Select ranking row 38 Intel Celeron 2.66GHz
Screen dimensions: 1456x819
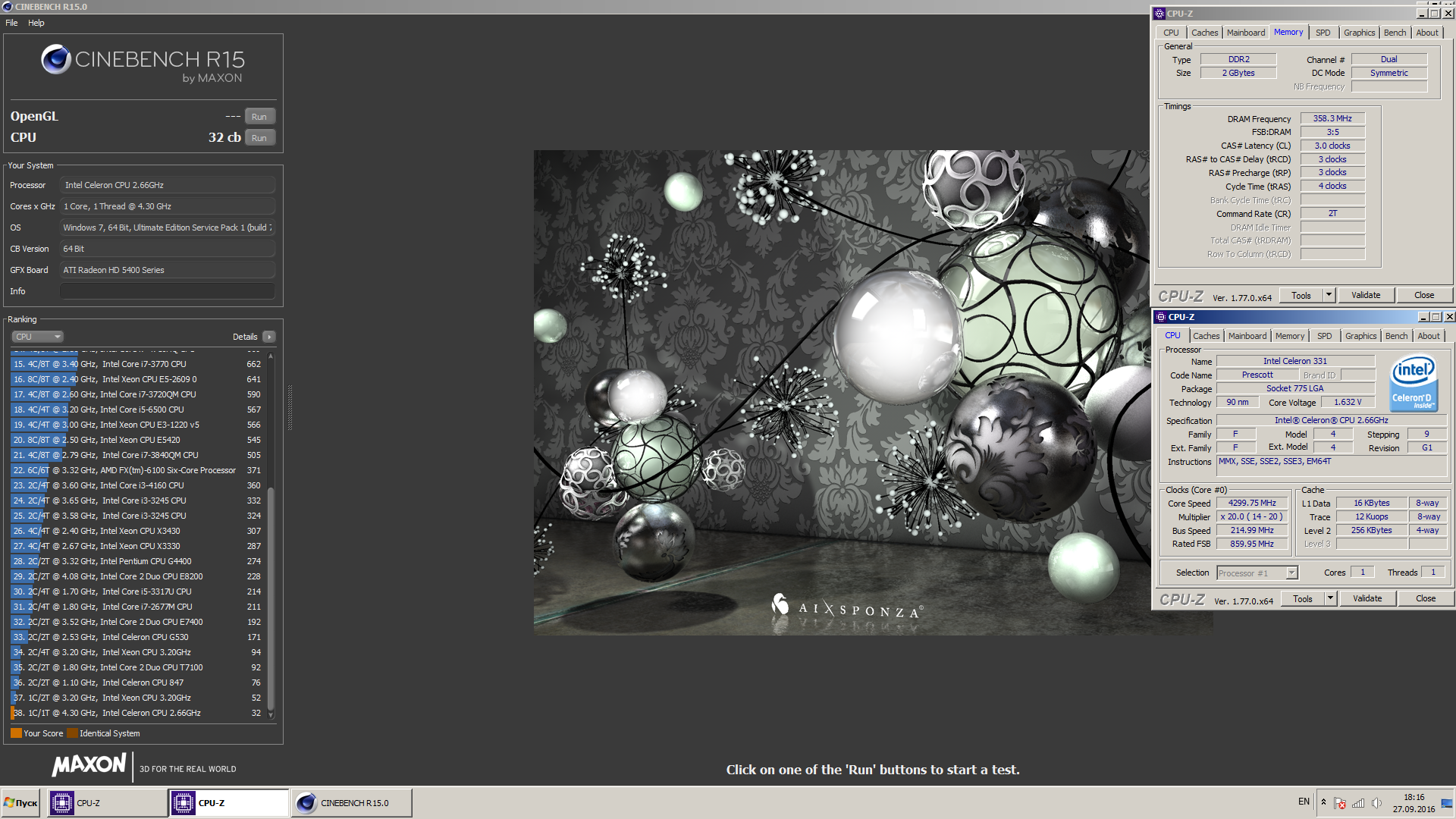(137, 713)
